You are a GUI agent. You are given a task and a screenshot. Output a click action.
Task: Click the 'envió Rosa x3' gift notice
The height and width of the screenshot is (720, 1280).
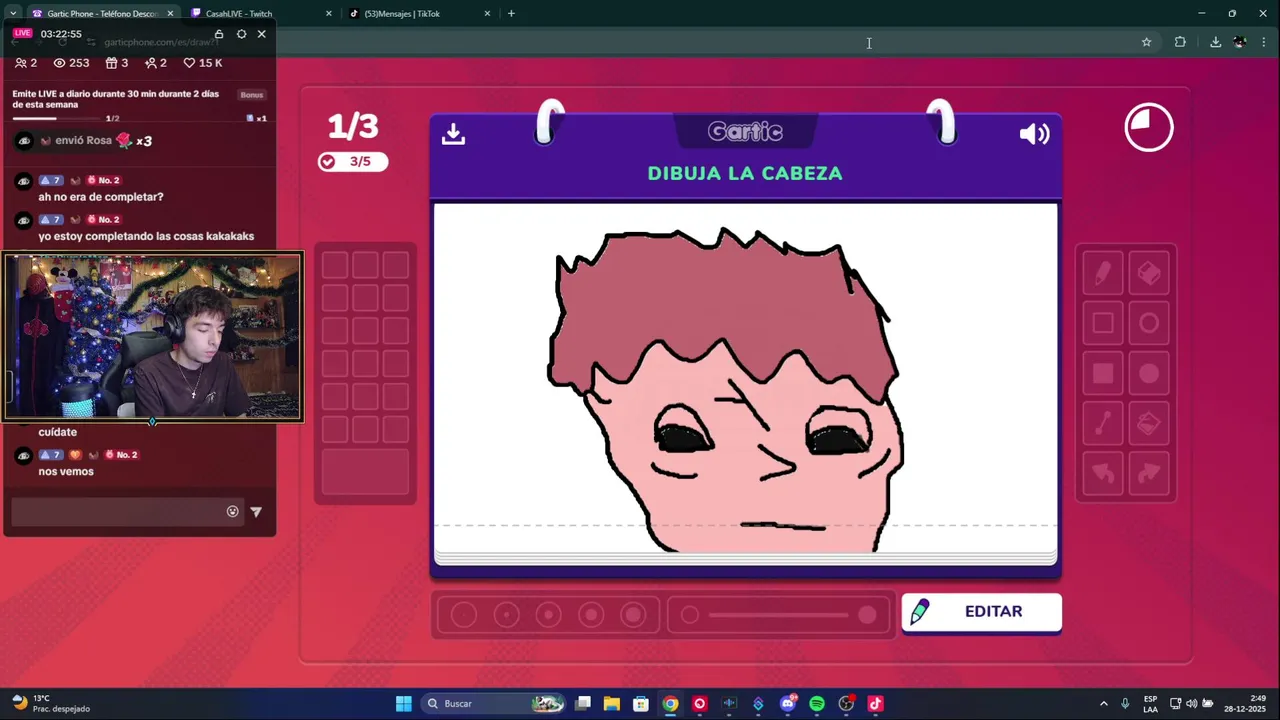click(84, 141)
